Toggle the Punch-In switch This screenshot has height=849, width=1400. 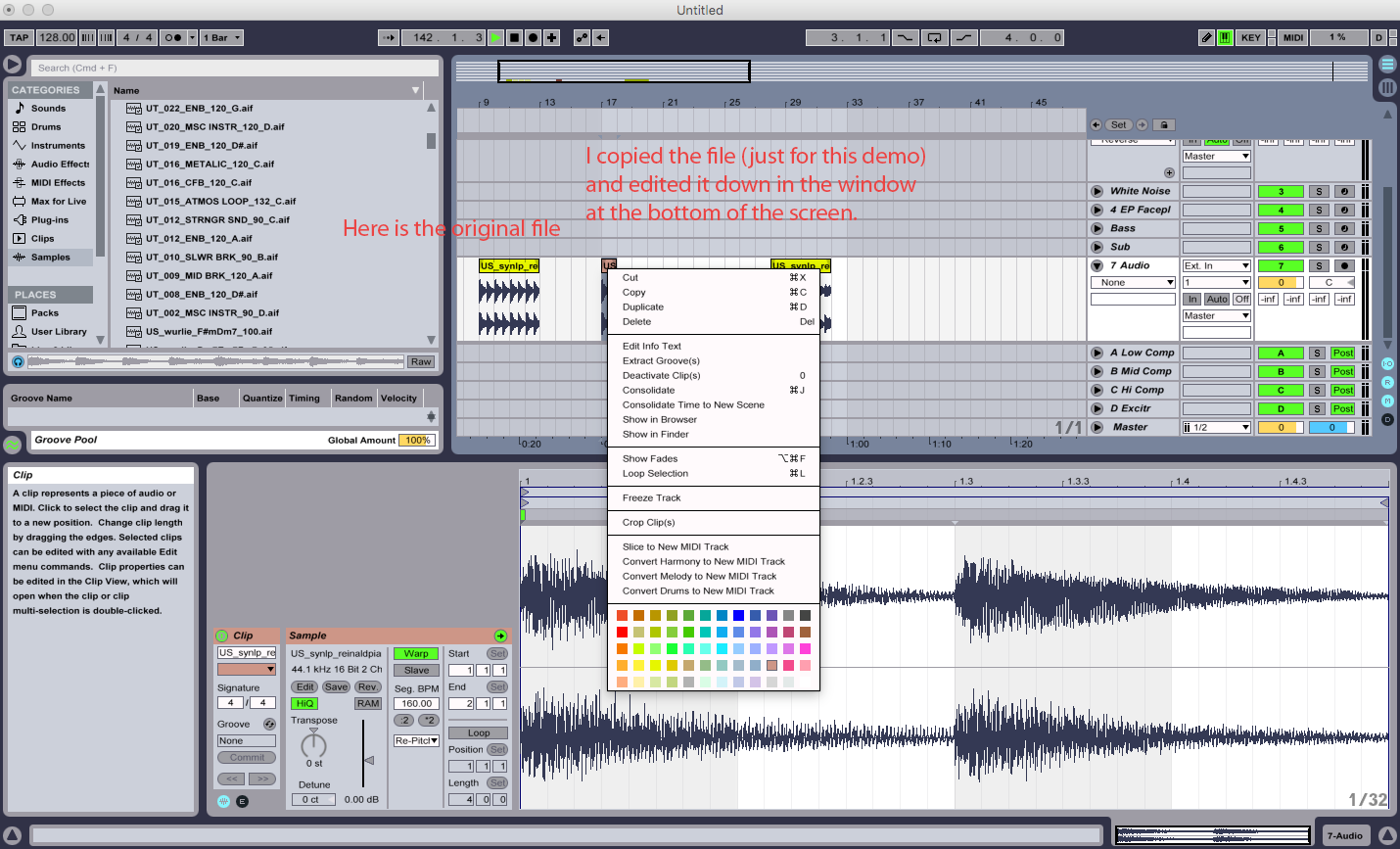pyautogui.click(x=905, y=37)
